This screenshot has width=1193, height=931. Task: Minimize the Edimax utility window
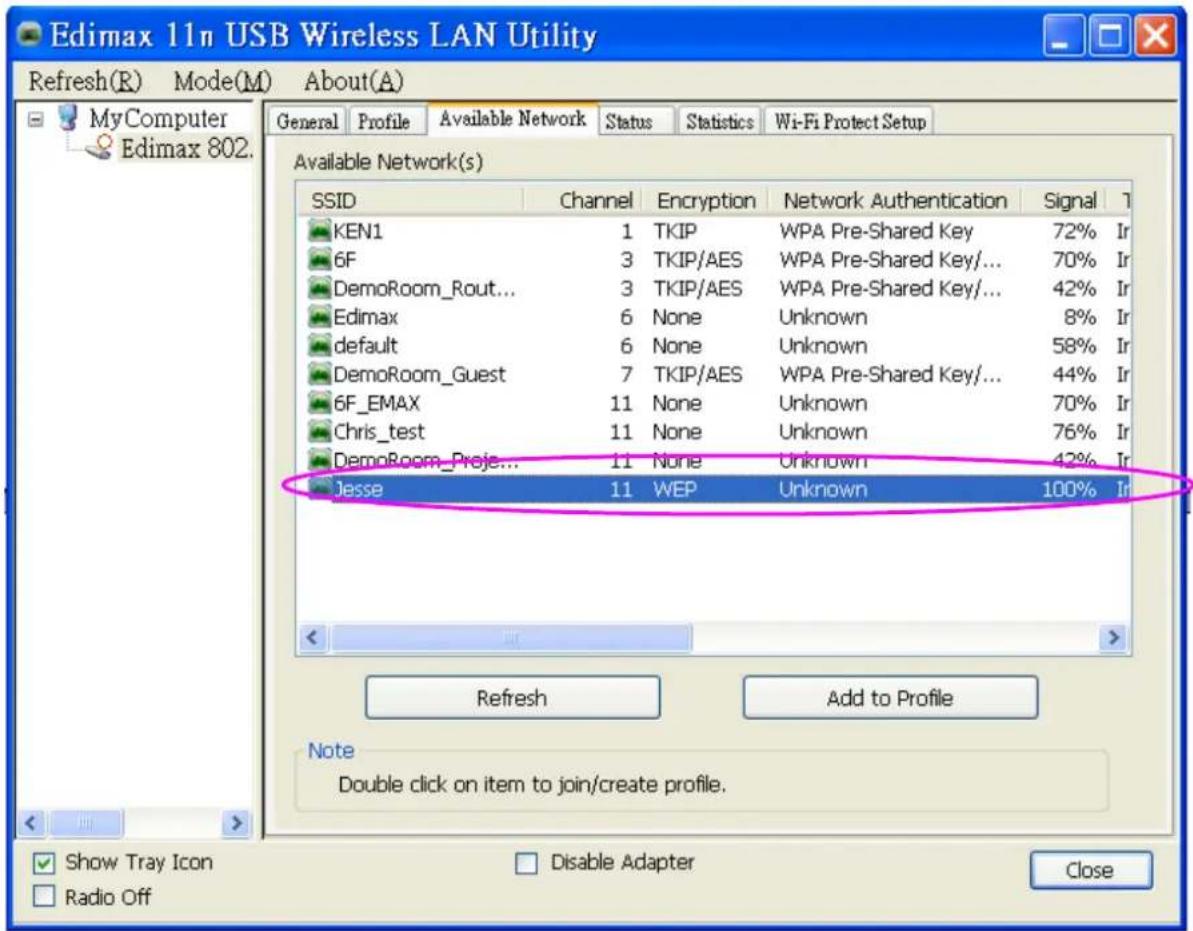(1063, 36)
